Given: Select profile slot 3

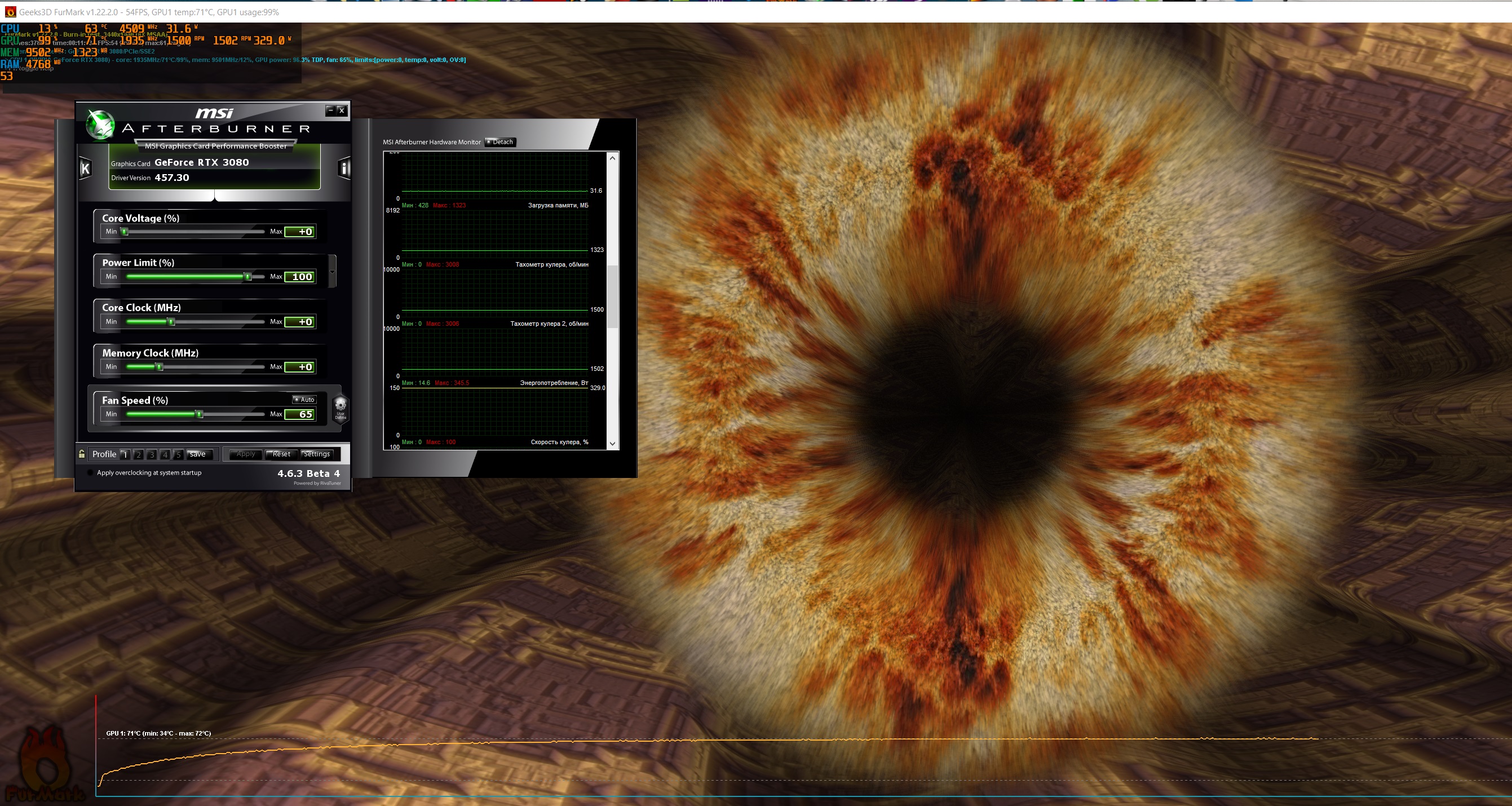Looking at the screenshot, I should 152,454.
